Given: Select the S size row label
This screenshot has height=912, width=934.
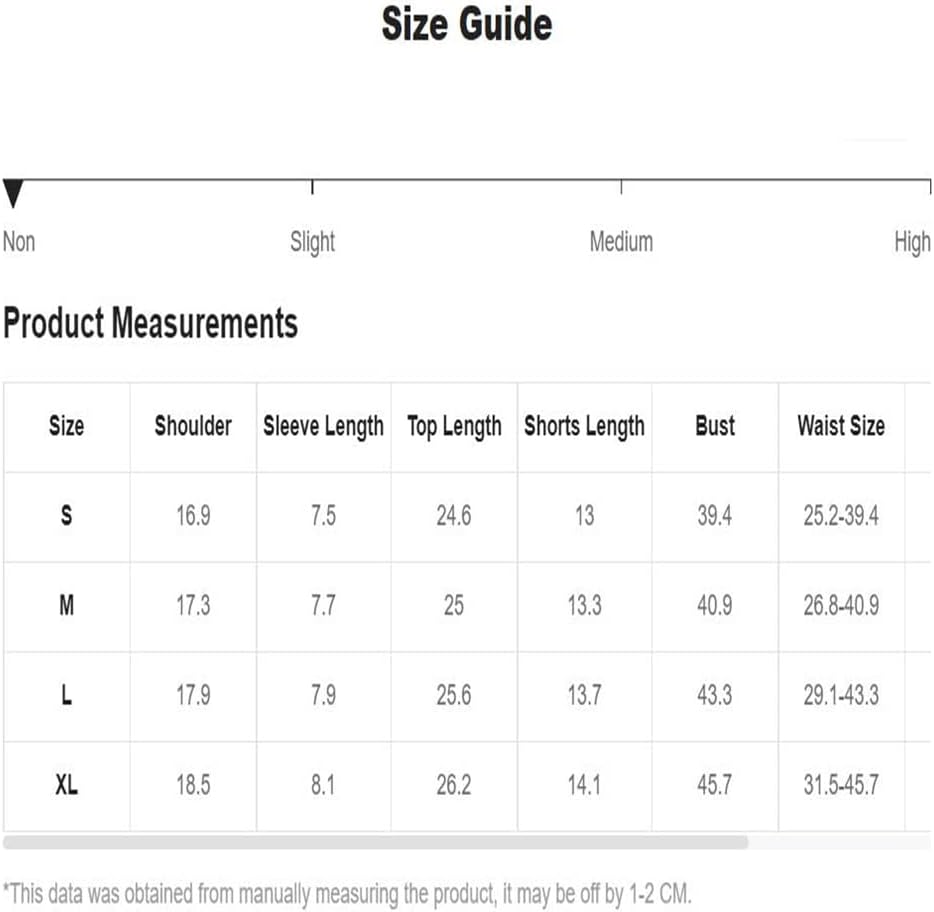Looking at the screenshot, I should click(x=66, y=516).
